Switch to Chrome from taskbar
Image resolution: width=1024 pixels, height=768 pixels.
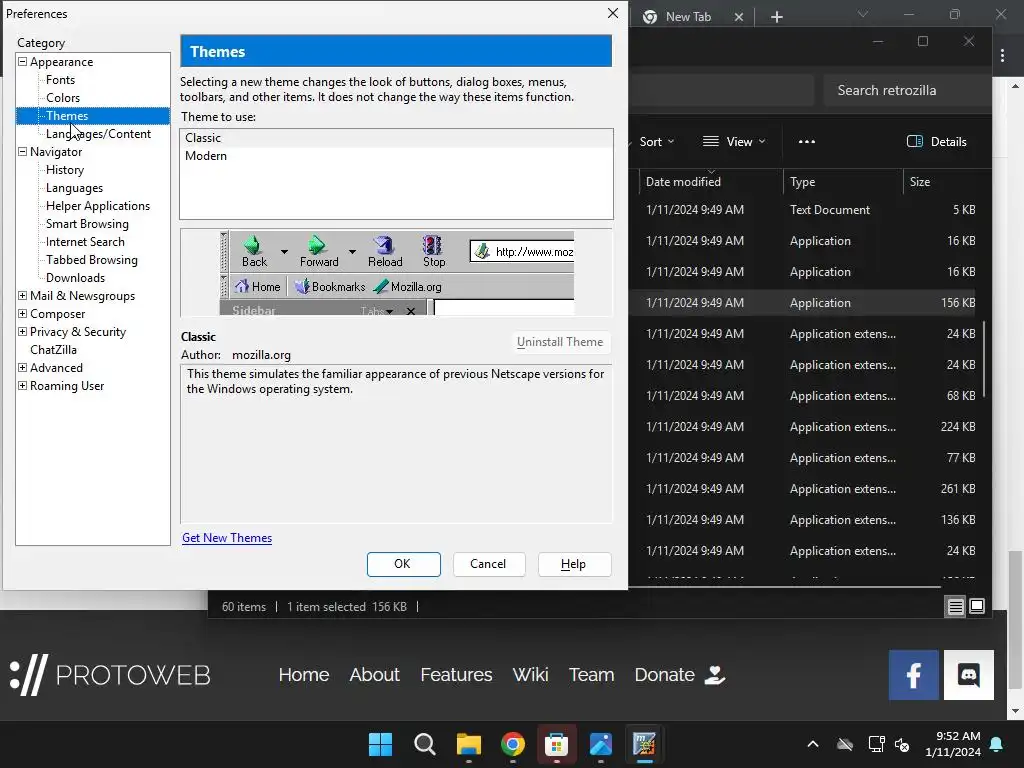[513, 744]
